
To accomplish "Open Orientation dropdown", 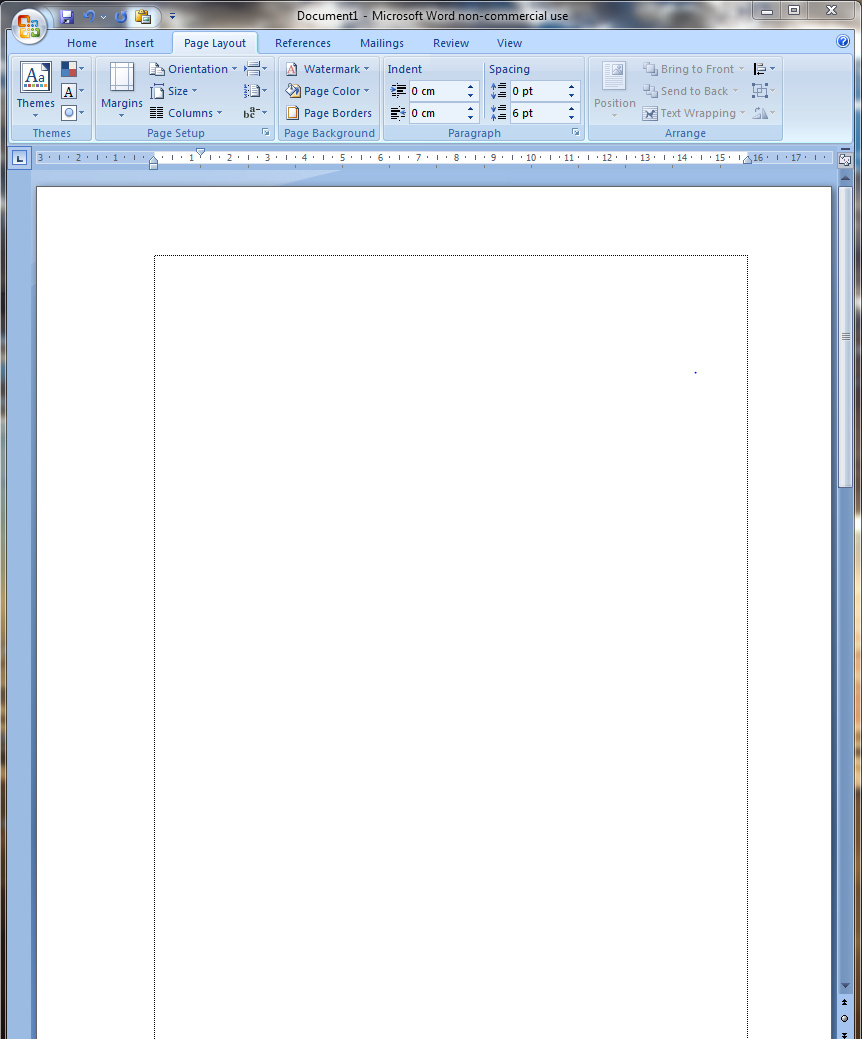I will 193,69.
